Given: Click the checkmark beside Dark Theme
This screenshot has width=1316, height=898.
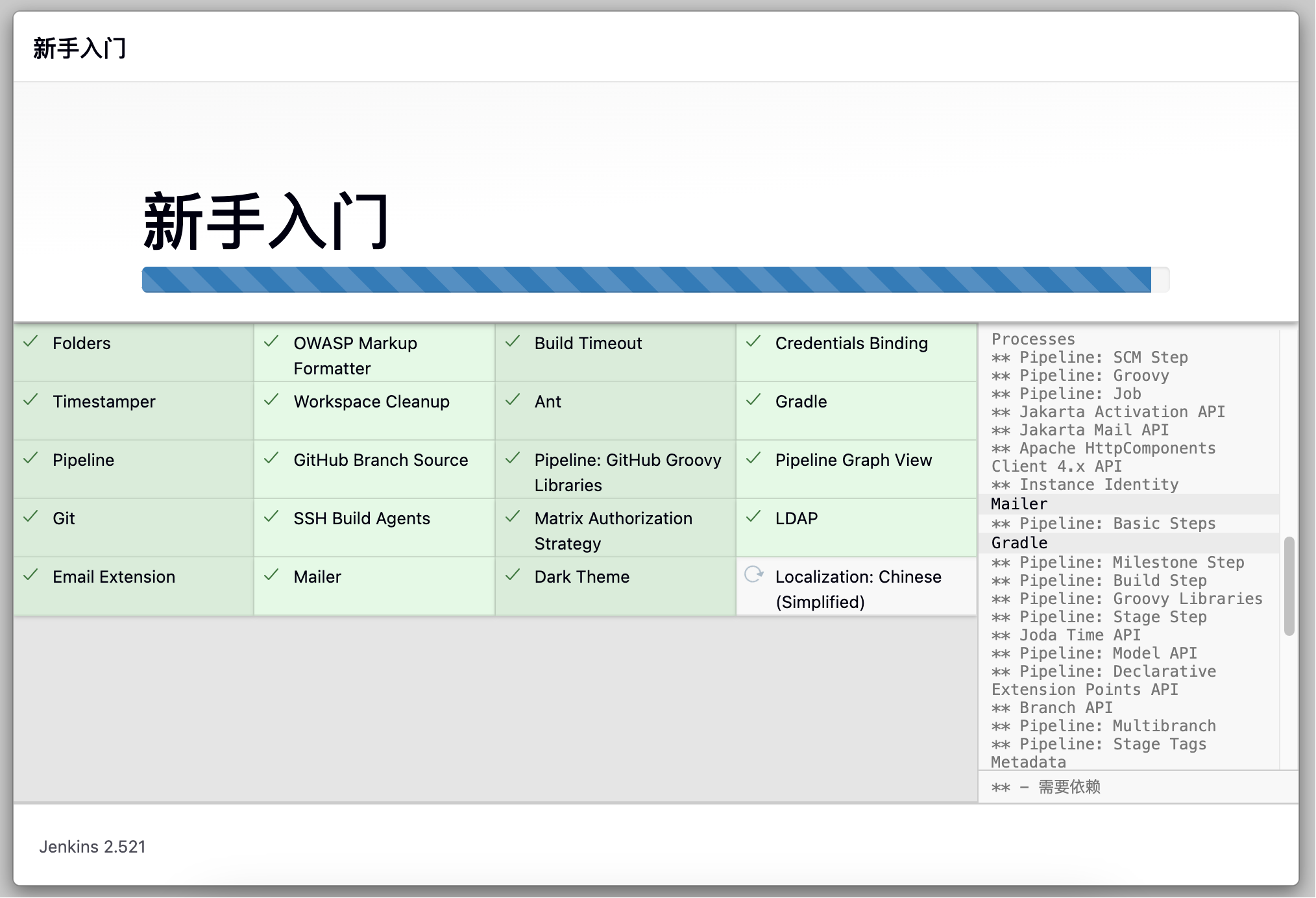Looking at the screenshot, I should [513, 575].
